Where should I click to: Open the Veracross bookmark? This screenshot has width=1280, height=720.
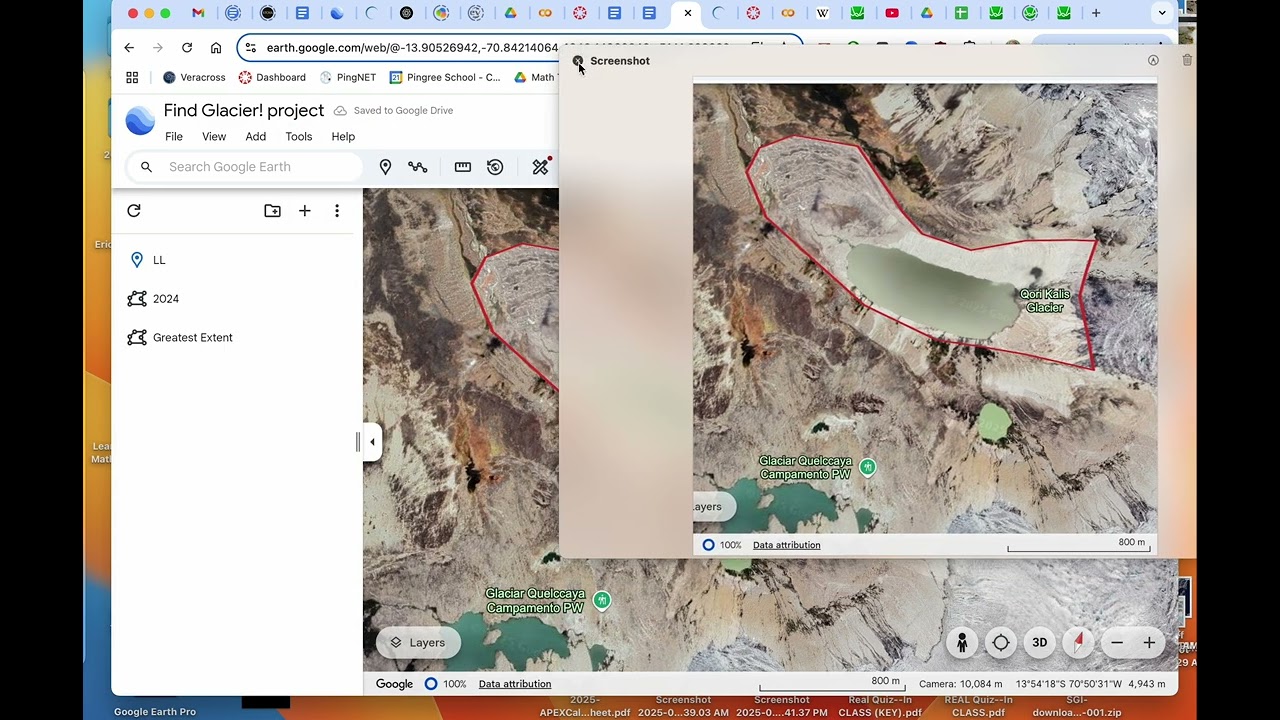[x=194, y=77]
